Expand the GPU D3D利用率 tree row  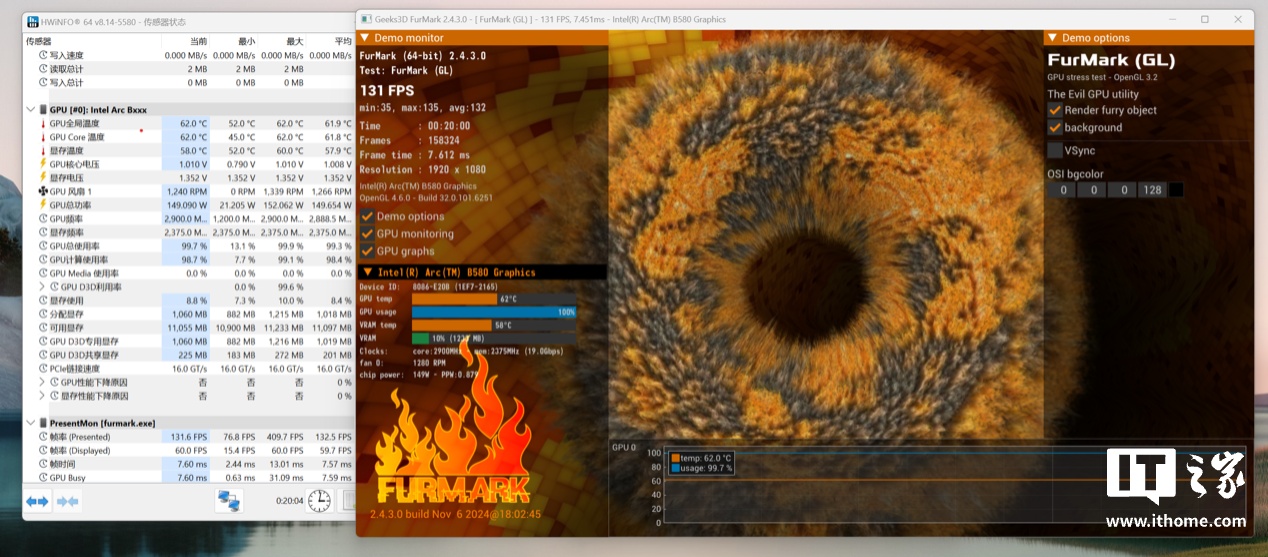tap(42, 287)
